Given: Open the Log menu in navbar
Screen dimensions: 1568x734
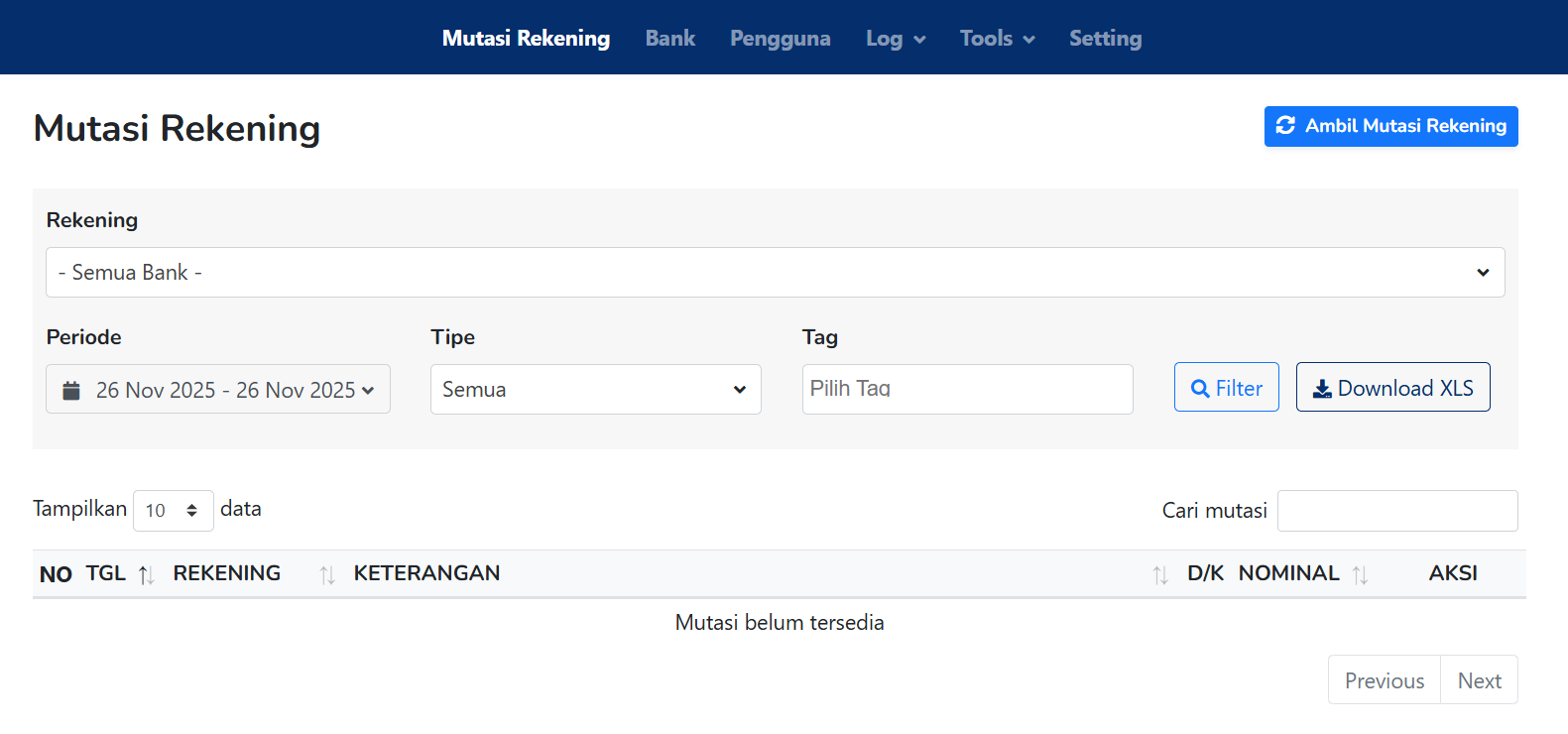Looking at the screenshot, I should 895,39.
